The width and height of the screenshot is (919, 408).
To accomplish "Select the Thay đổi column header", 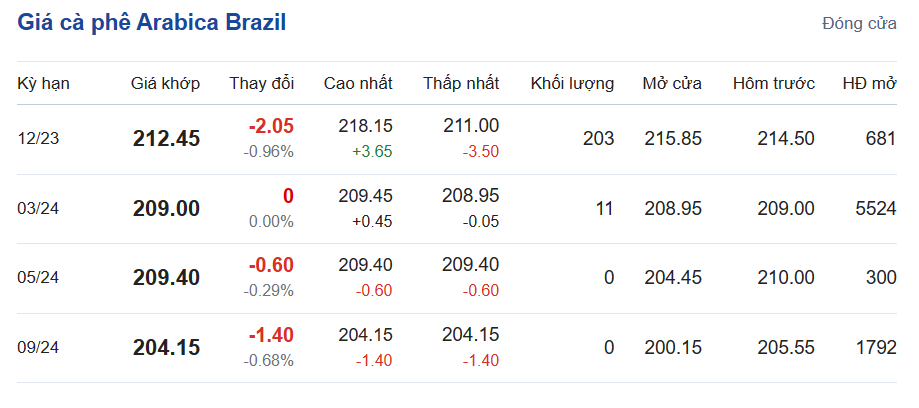I will [261, 84].
